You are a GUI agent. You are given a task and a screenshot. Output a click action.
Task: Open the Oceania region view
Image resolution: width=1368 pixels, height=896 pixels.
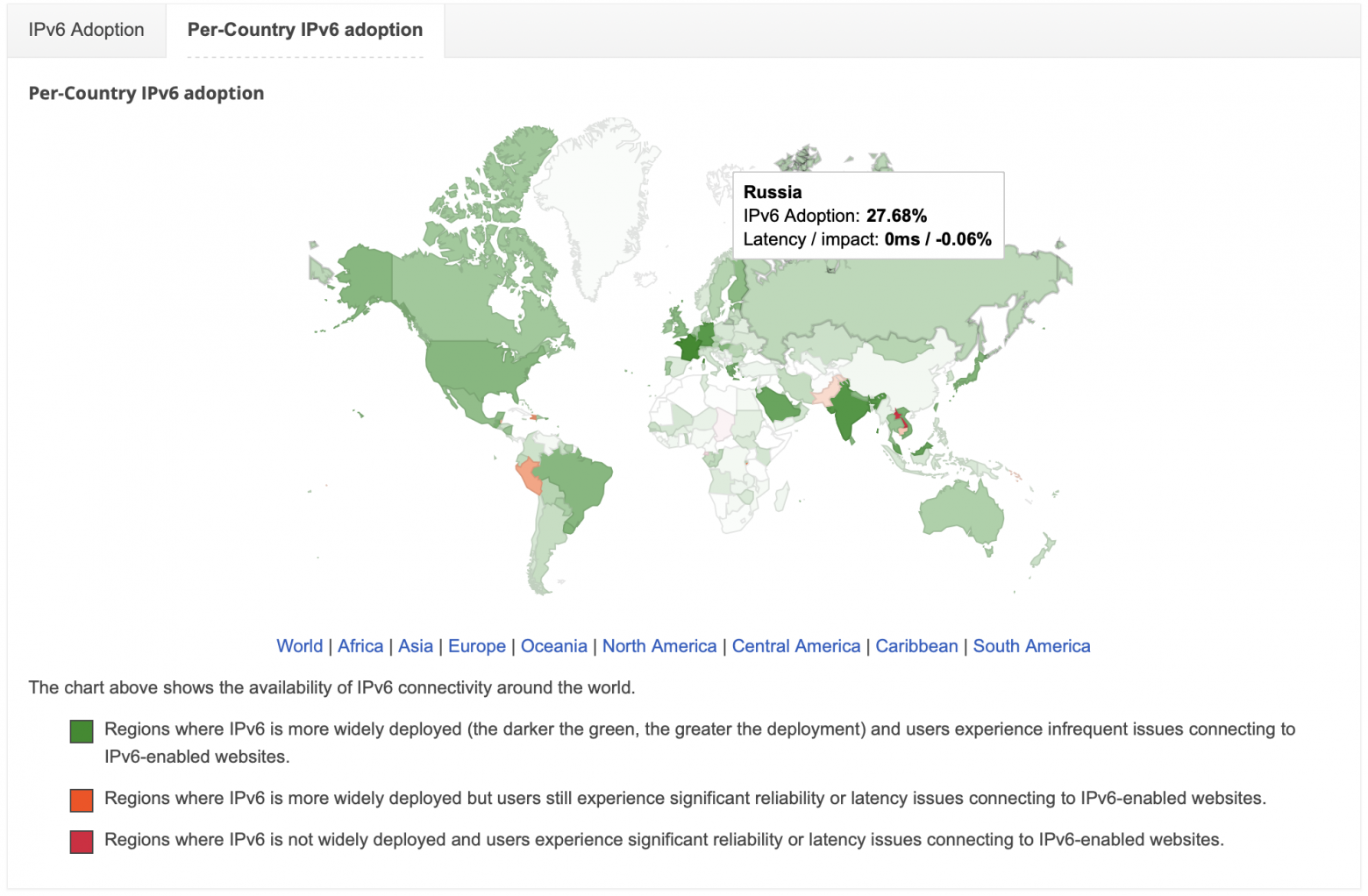pyautogui.click(x=553, y=646)
